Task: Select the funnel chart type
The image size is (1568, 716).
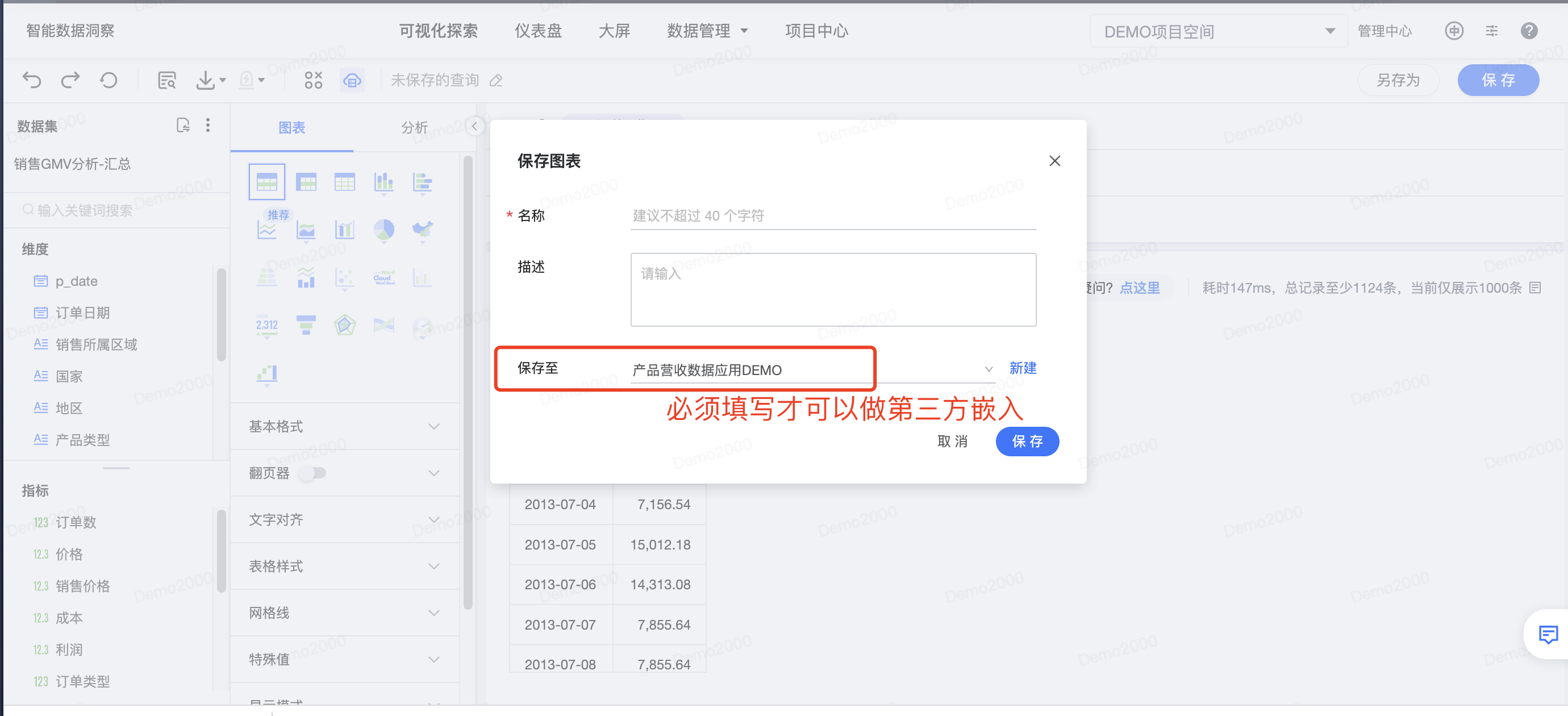Action: (306, 325)
